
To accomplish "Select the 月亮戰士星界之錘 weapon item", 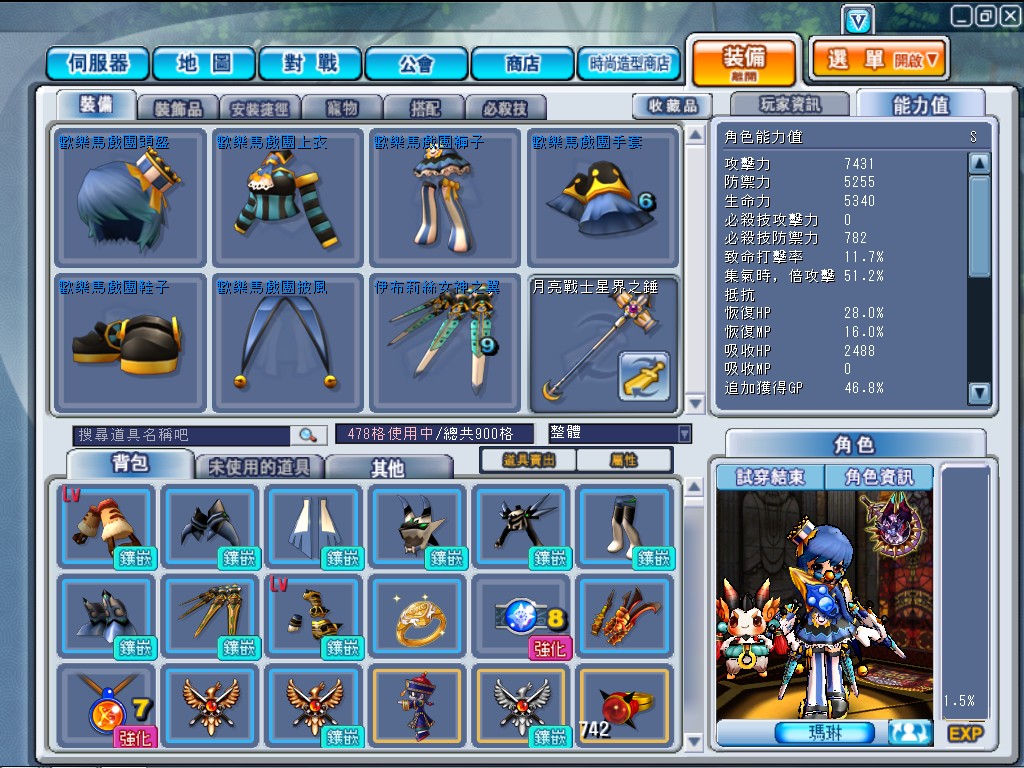I will coord(603,344).
